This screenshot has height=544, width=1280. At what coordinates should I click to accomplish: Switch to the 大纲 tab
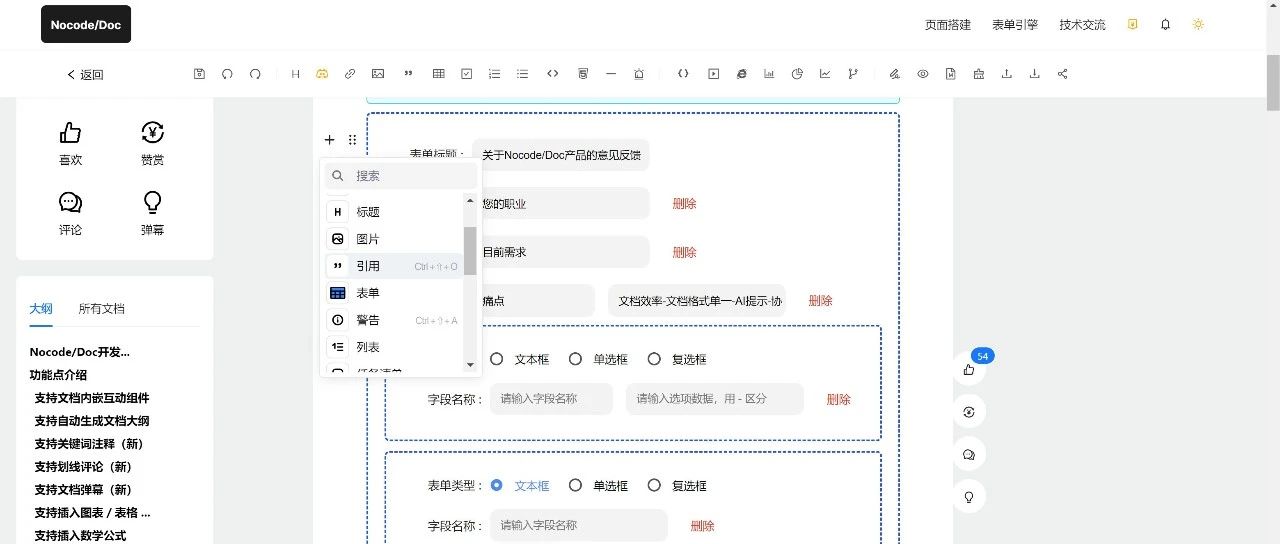[x=41, y=309]
